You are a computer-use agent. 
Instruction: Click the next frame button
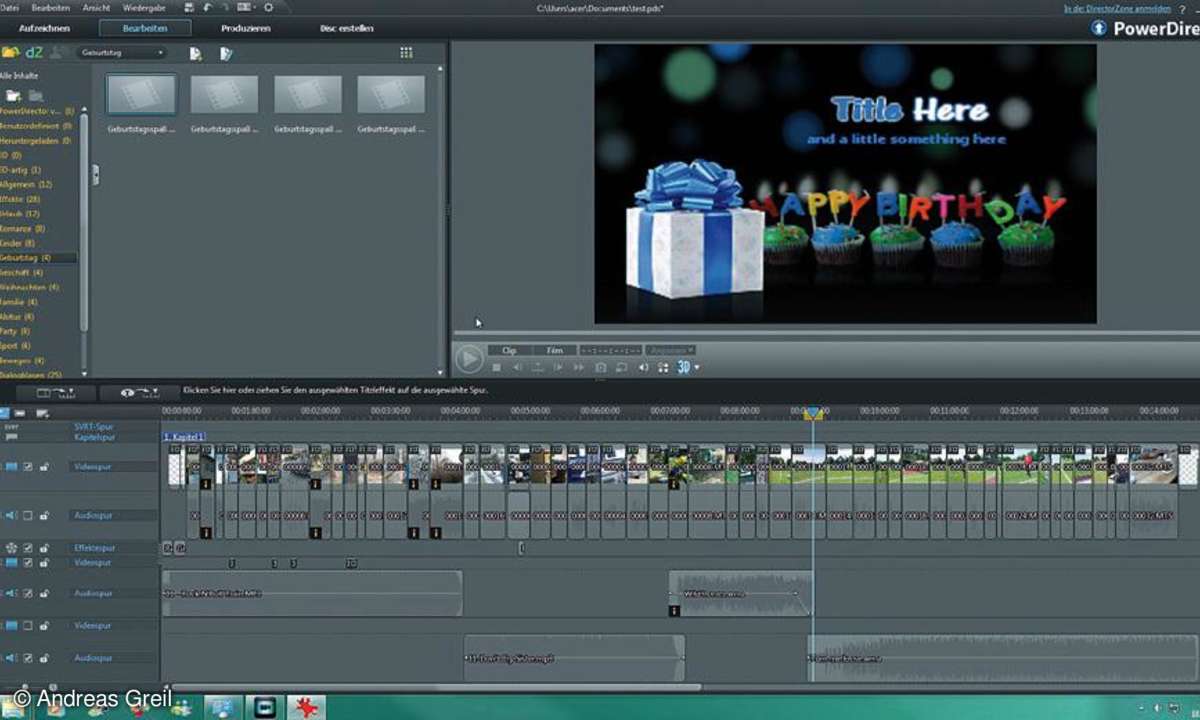[558, 368]
